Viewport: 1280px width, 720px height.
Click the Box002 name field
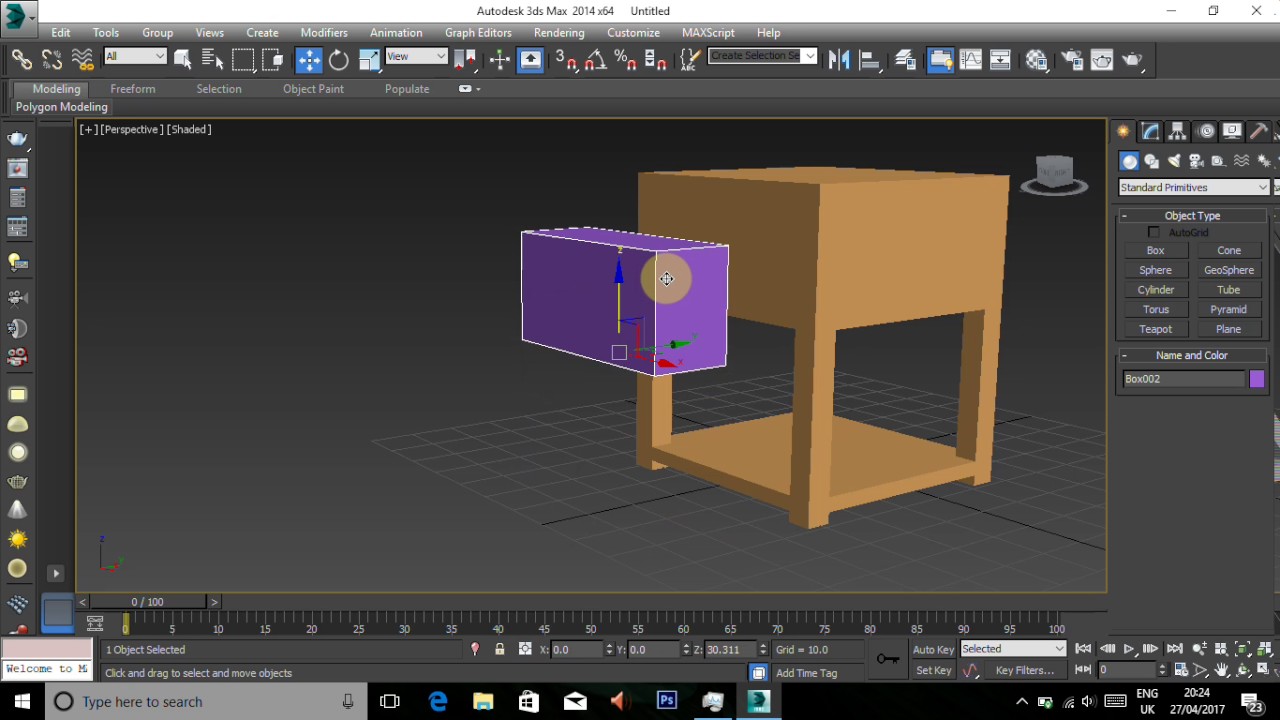1183,379
